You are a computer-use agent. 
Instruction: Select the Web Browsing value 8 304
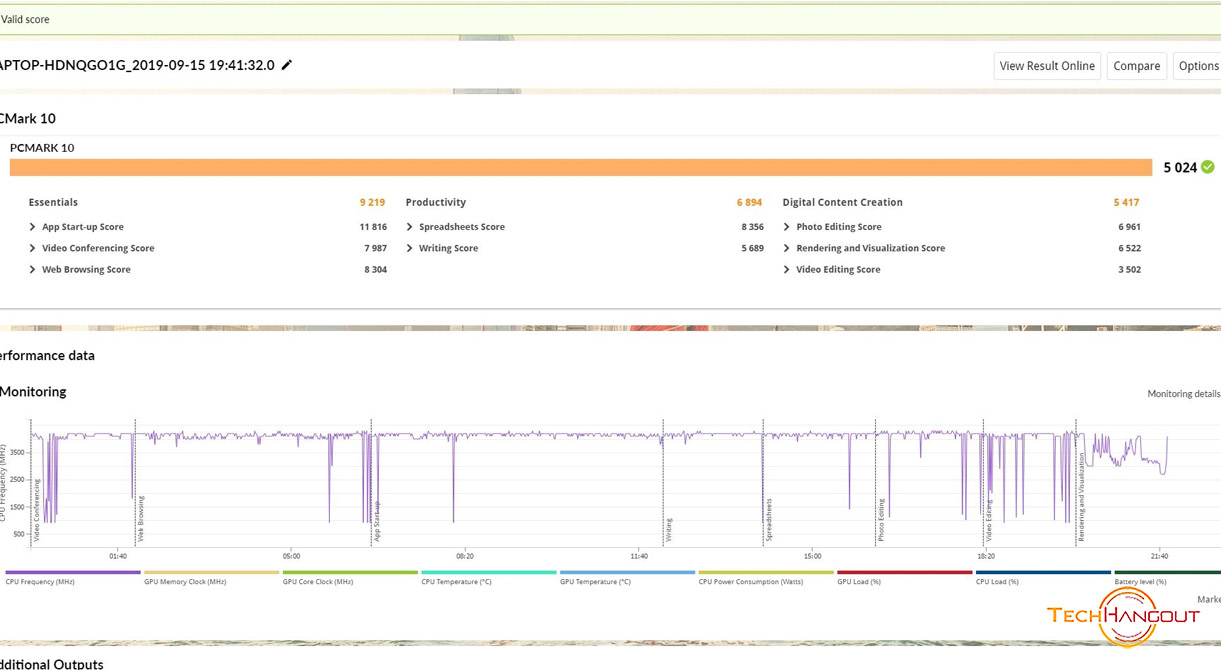375,269
